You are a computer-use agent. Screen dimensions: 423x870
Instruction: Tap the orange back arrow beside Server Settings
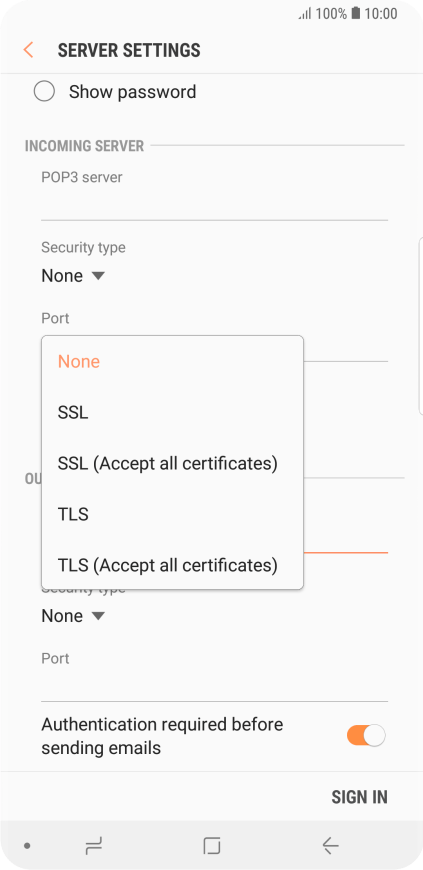click(x=28, y=50)
